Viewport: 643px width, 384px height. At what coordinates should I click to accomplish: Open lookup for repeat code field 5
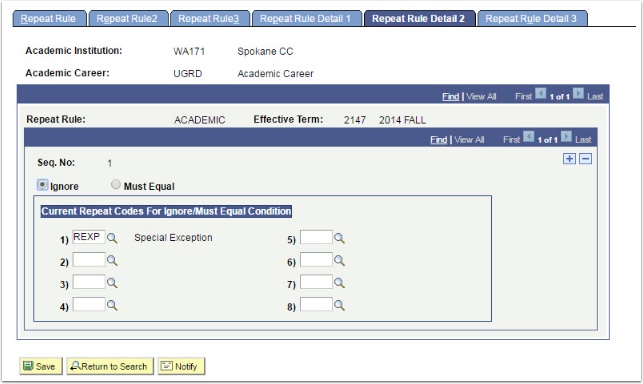click(x=339, y=238)
